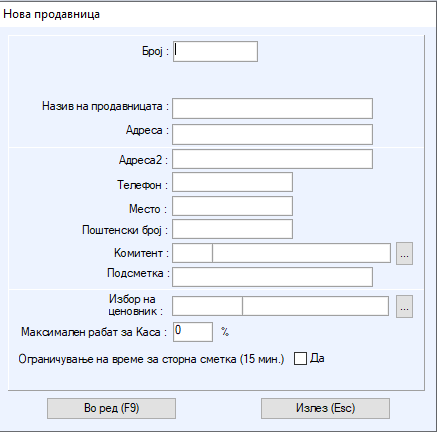Open Избор на ценовник ellipsis browse button
438x432 pixels.
404,306
